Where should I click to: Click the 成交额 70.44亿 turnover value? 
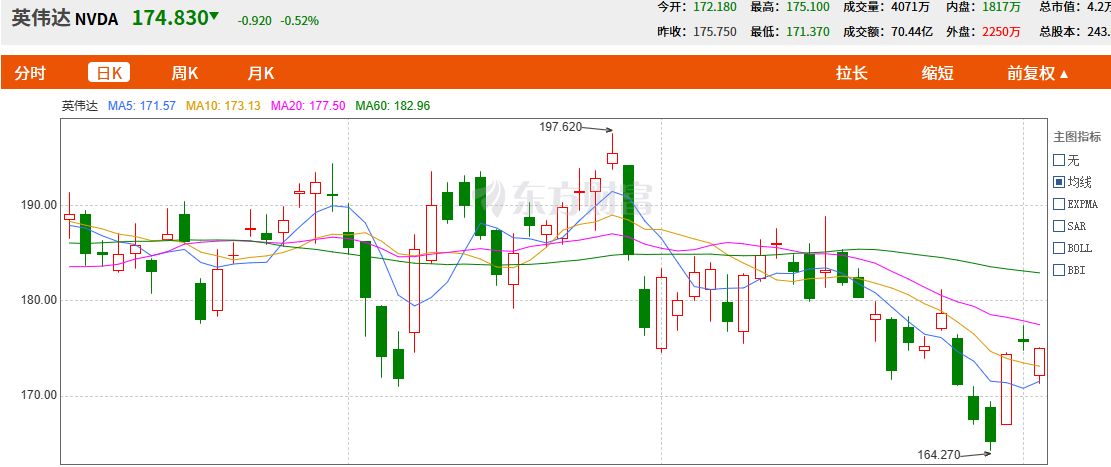[x=910, y=32]
